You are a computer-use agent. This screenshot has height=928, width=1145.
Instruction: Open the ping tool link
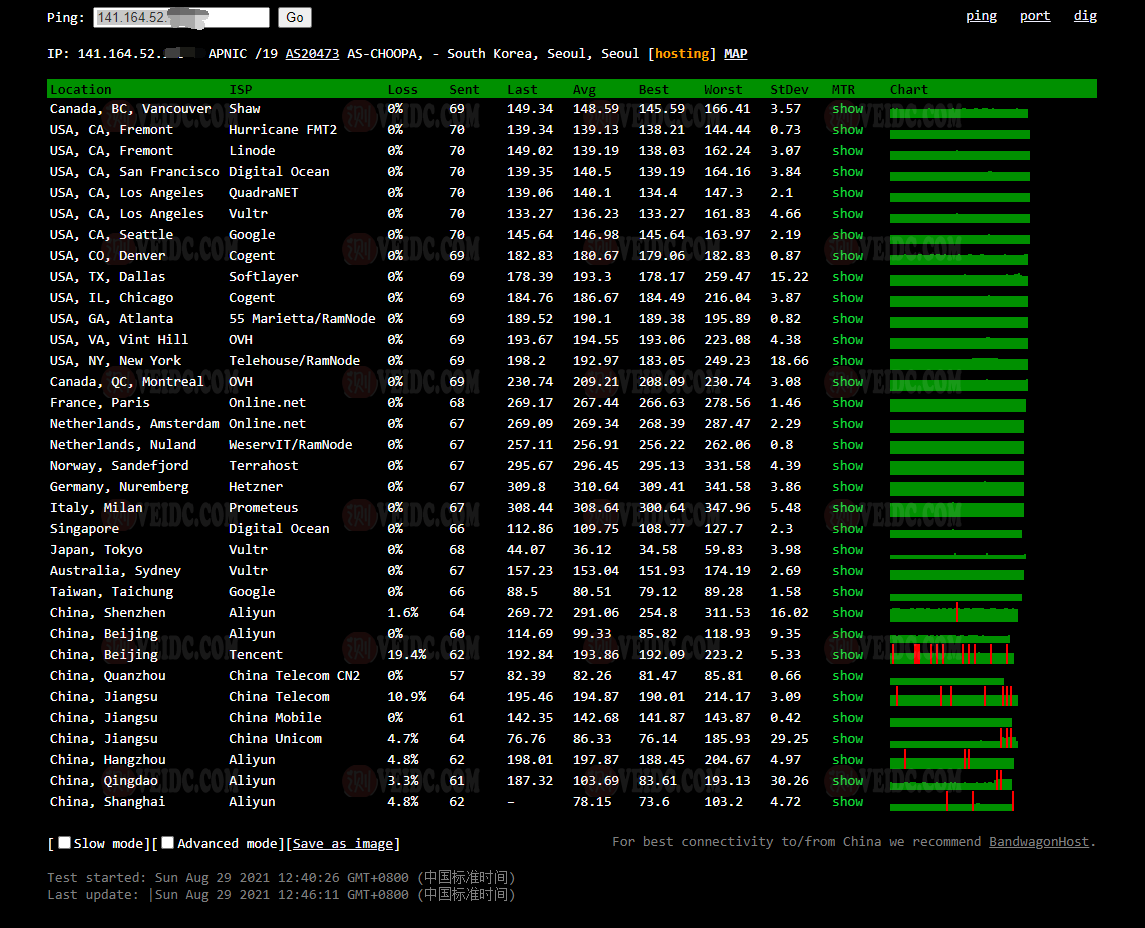pos(981,16)
